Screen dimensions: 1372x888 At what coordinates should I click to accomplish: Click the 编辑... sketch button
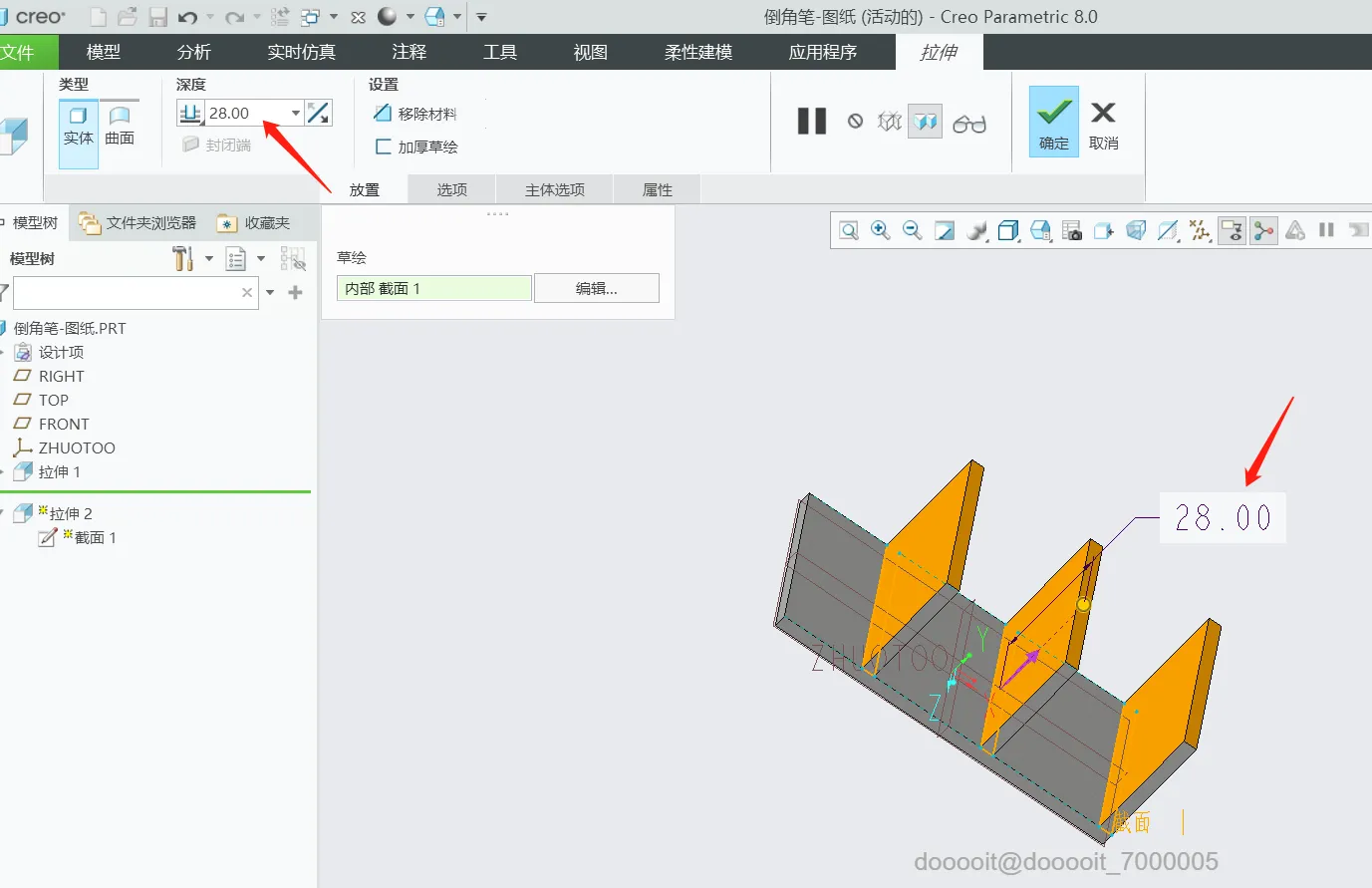pos(597,288)
